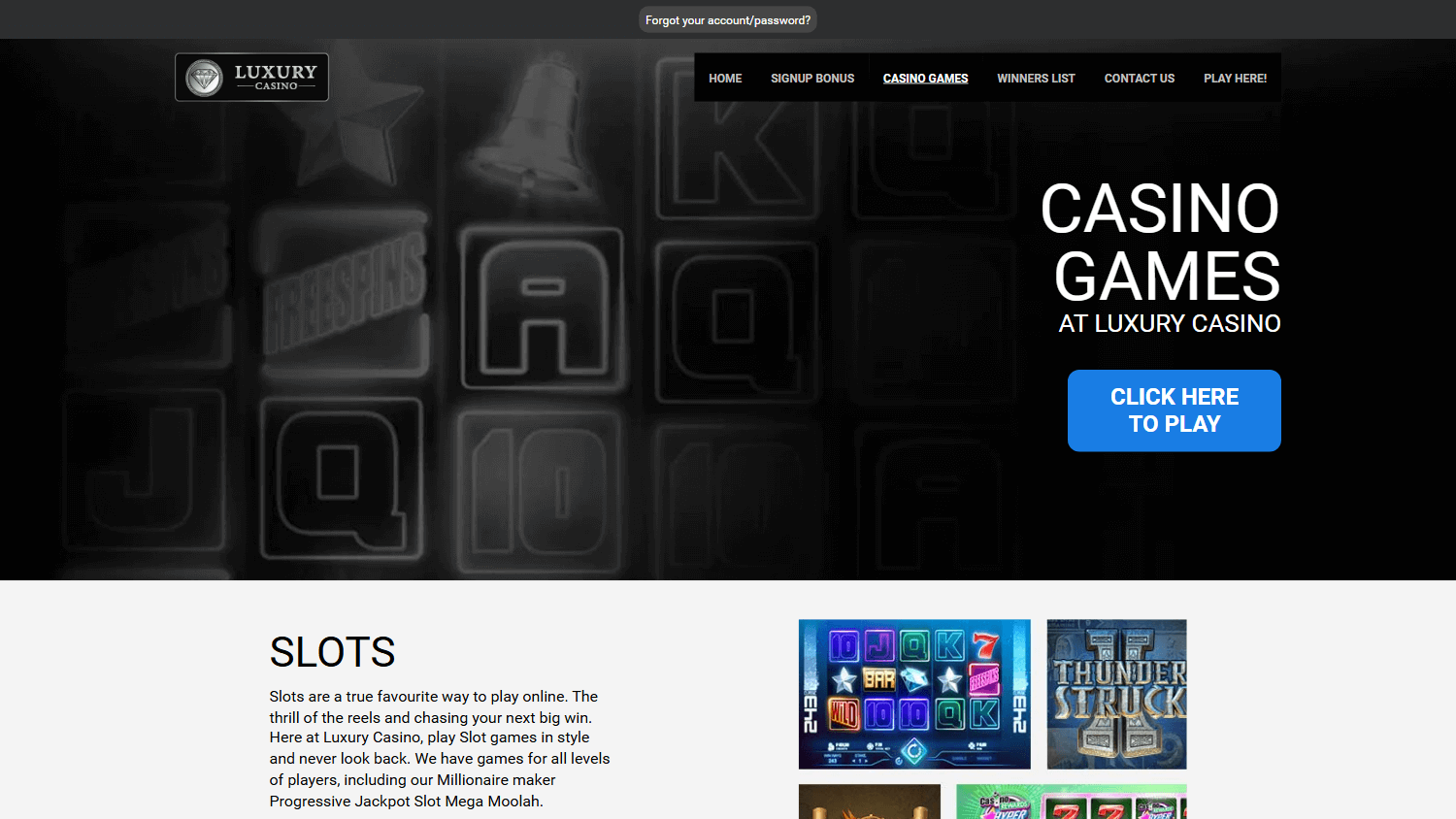Viewport: 1456px width, 819px height.
Task: Open Forgot your account/password link
Action: [x=727, y=18]
